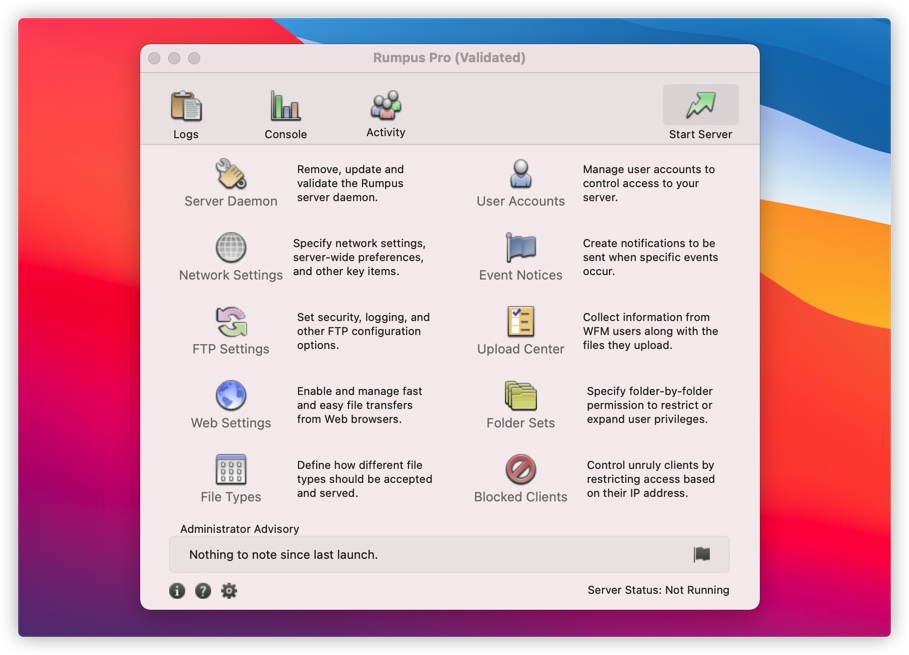
Task: Click 'Control unruly clients by restricting access' text
Action: click(x=650, y=479)
